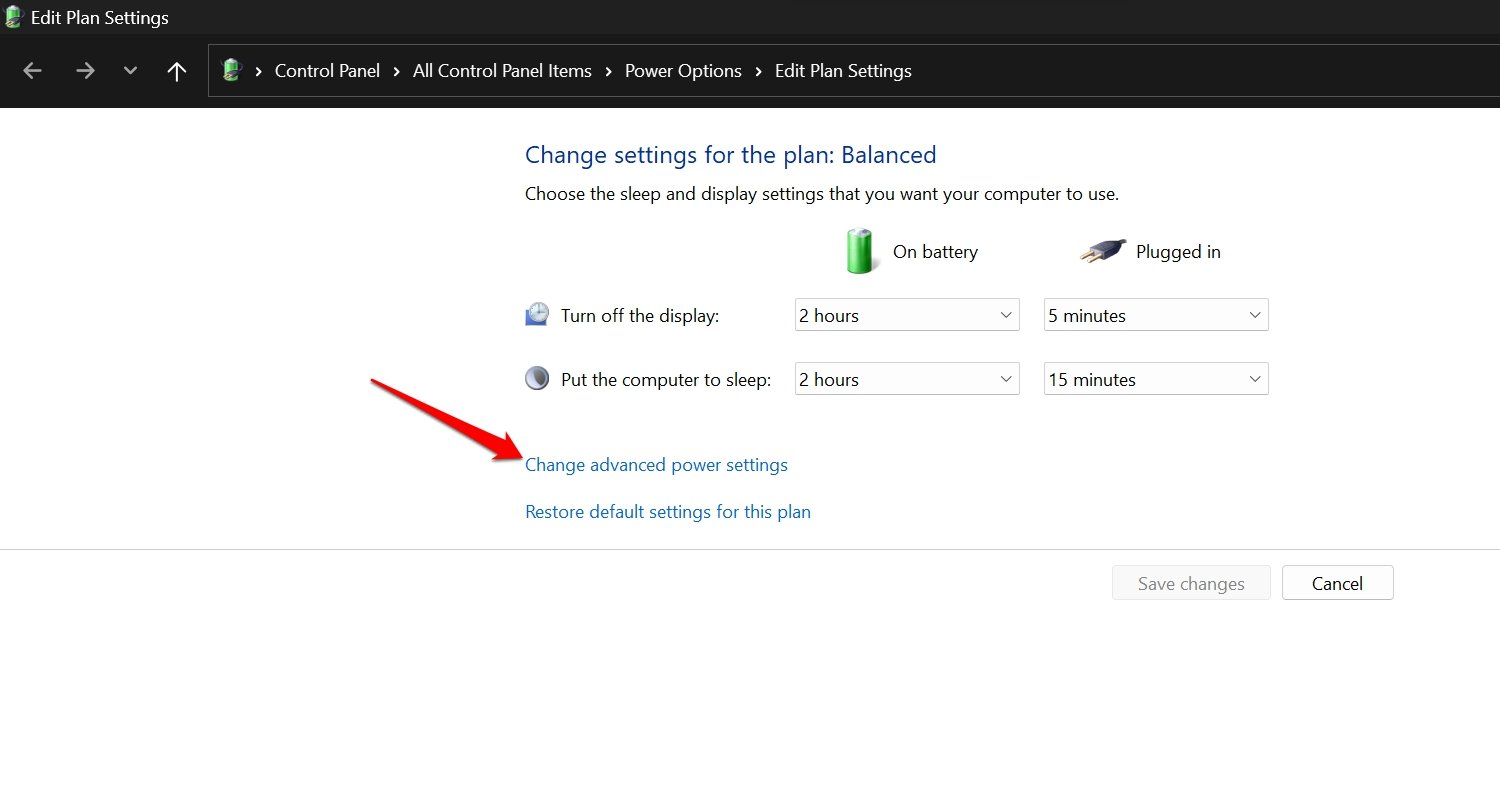
Task: Open sleep Plugged in dropdown
Action: pyautogui.click(x=1156, y=379)
